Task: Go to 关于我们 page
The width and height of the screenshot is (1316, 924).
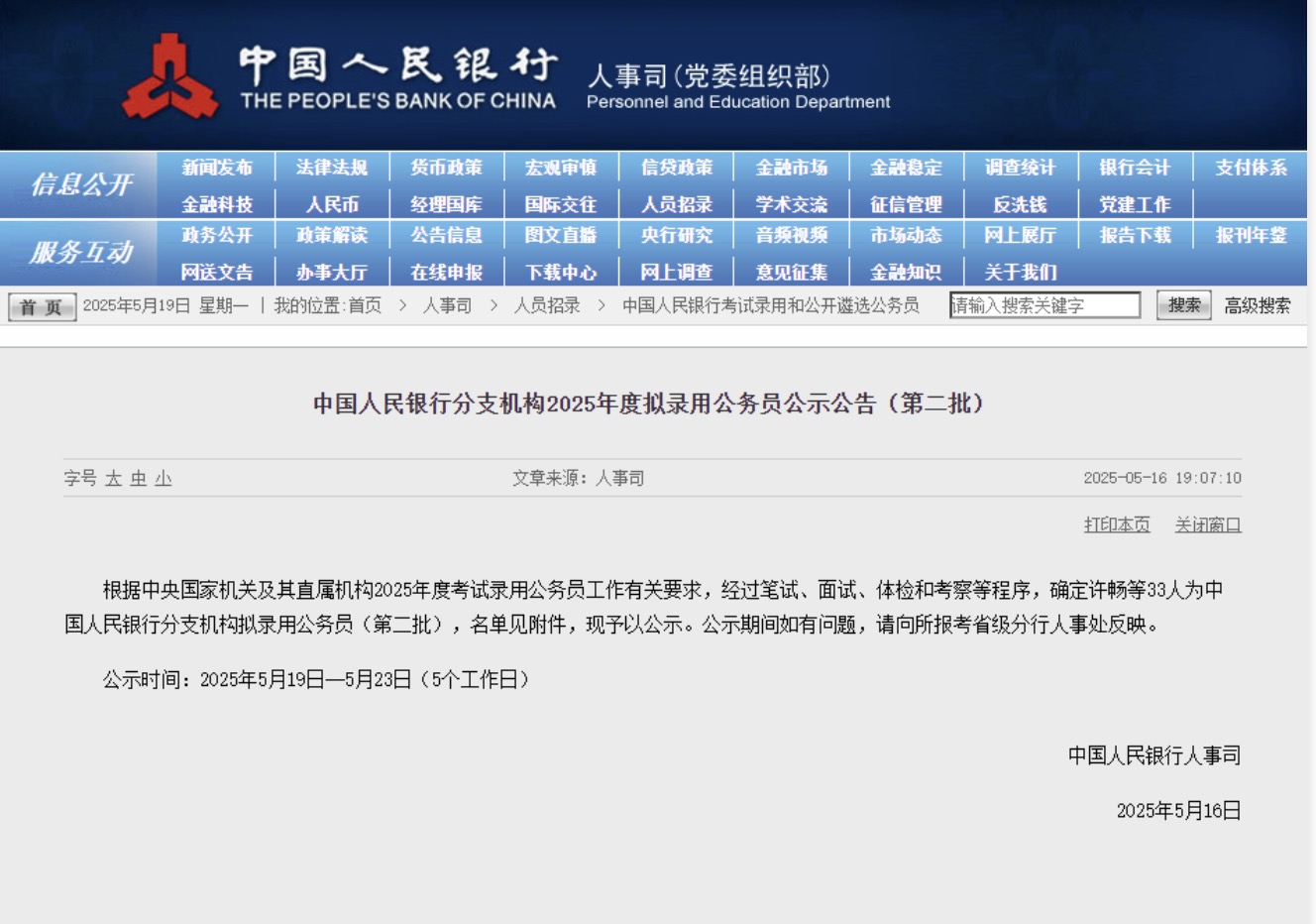Action: click(x=1021, y=272)
